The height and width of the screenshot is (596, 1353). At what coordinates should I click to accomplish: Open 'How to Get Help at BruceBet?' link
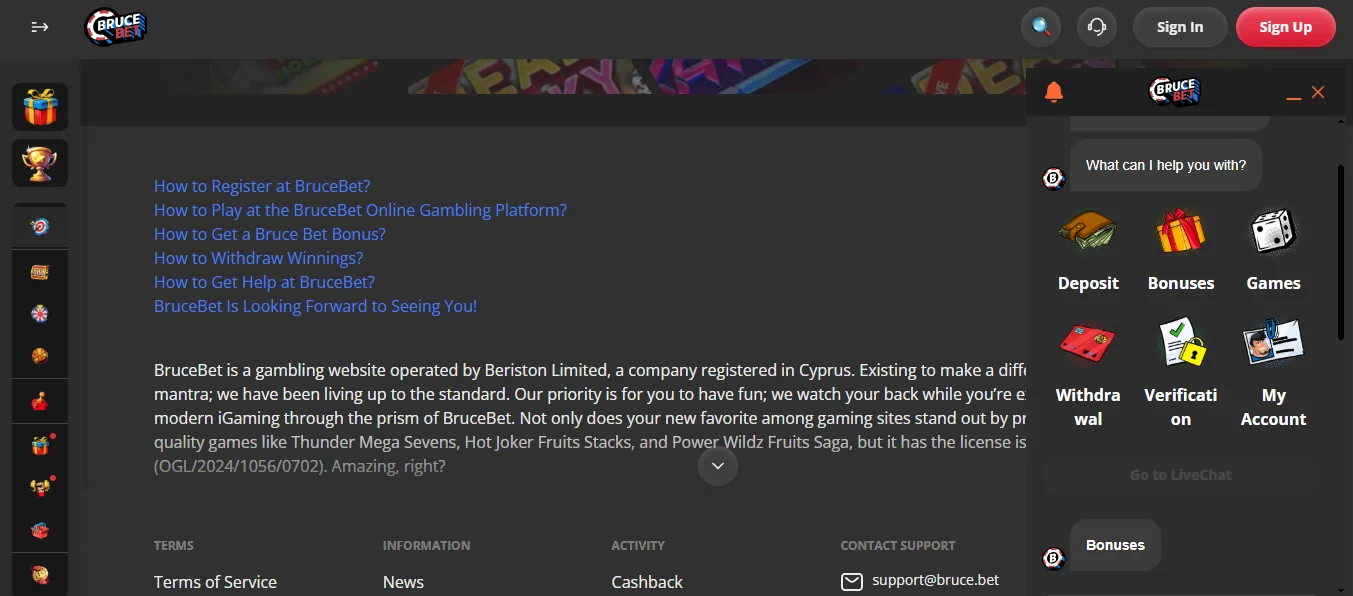(x=264, y=282)
